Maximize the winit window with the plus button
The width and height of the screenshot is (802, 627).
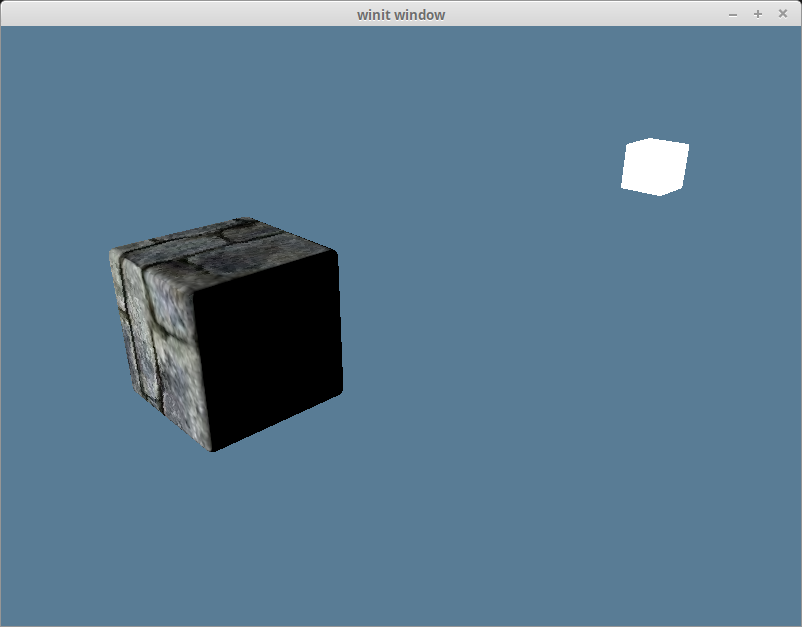(x=757, y=14)
